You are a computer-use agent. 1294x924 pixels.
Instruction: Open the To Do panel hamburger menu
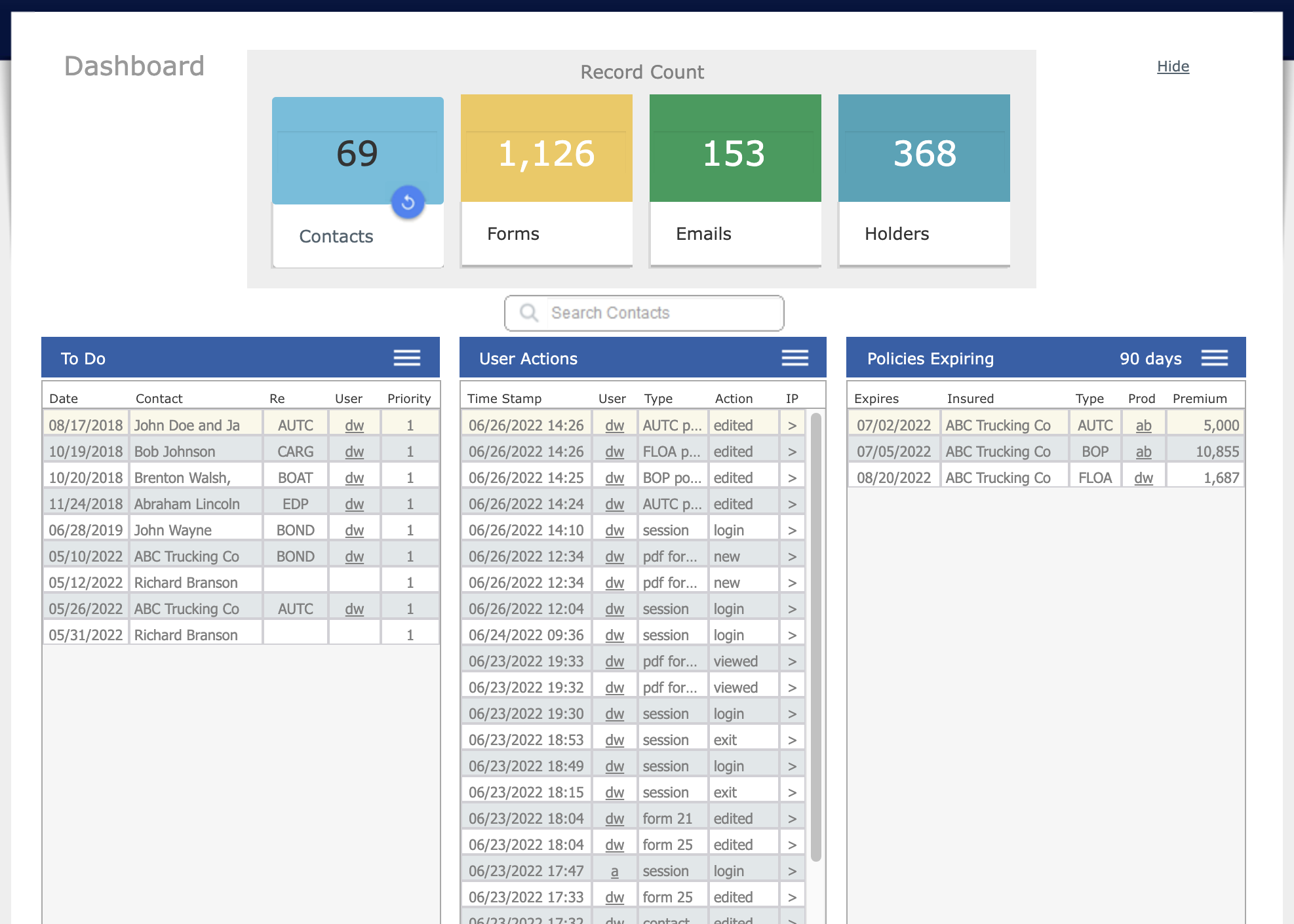tap(407, 358)
